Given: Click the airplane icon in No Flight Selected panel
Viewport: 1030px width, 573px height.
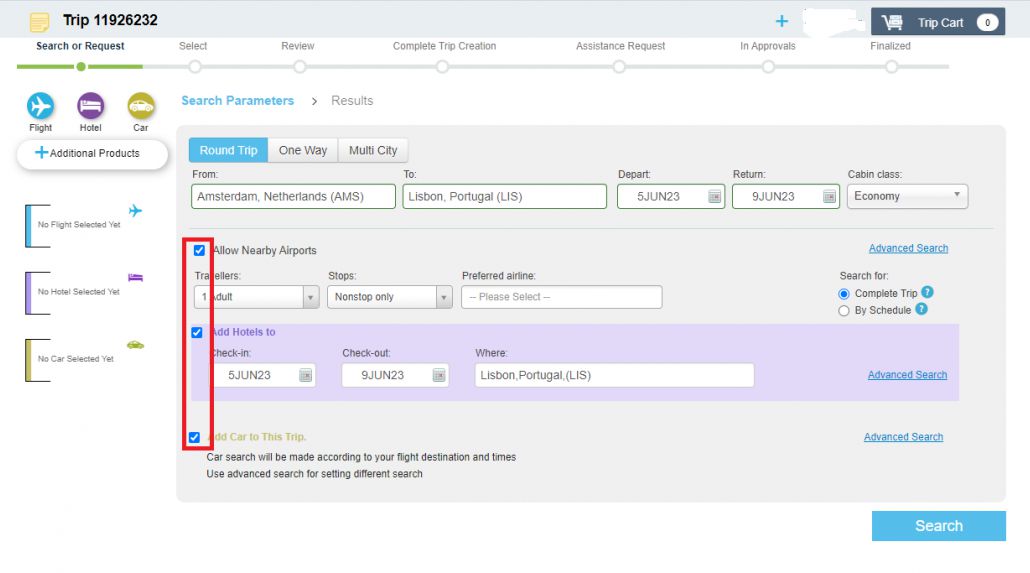Looking at the screenshot, I should [x=135, y=210].
